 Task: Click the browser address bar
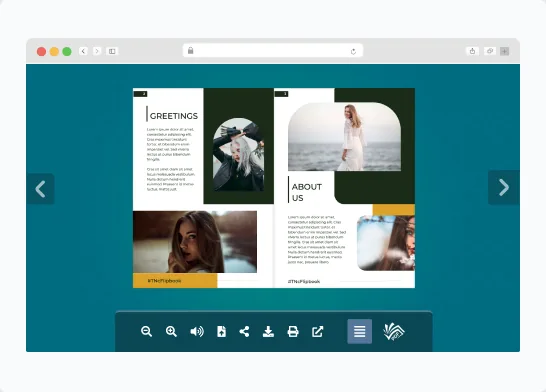point(273,51)
